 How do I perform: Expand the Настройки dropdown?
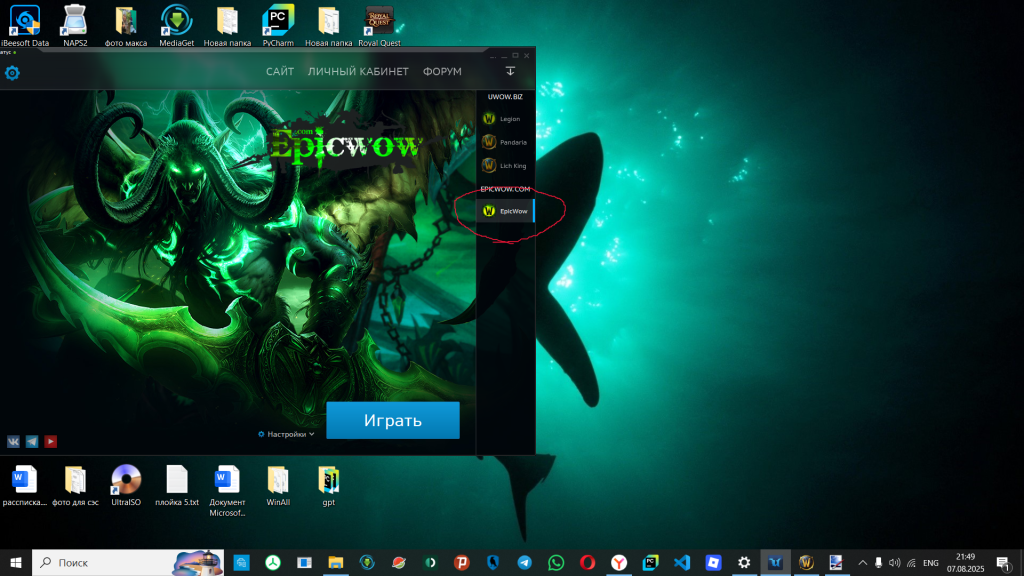pos(287,434)
